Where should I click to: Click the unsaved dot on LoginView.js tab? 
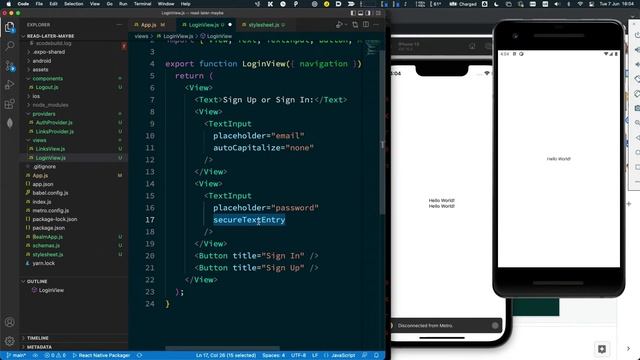pyautogui.click(x=230, y=25)
